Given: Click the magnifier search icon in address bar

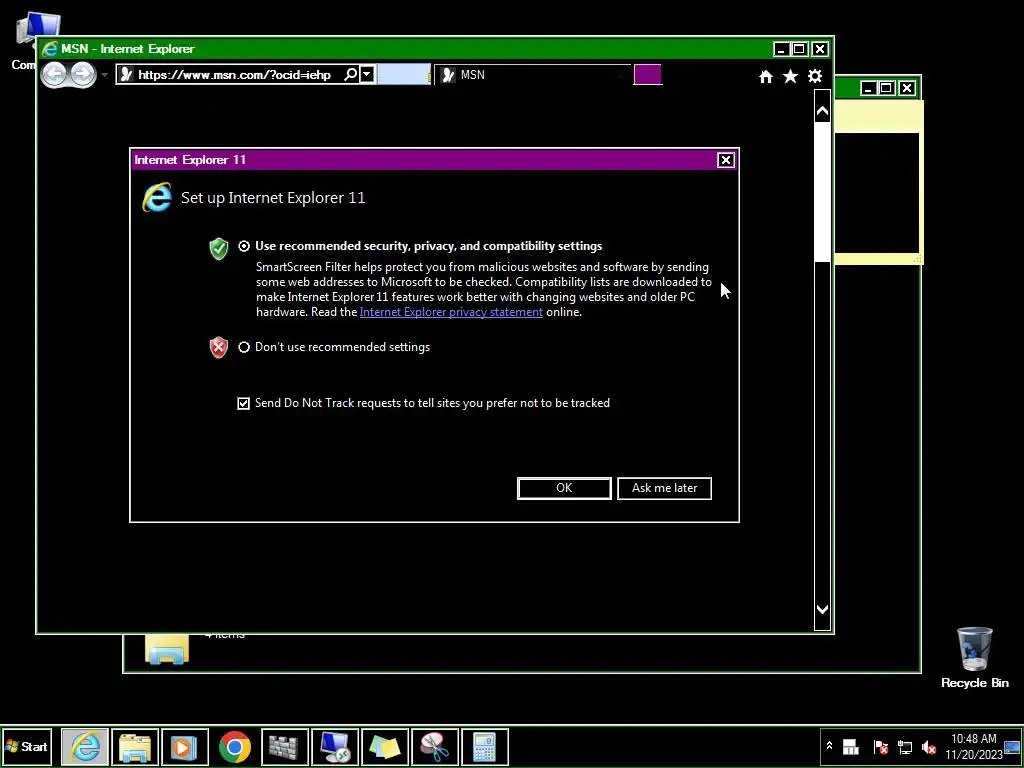Looking at the screenshot, I should click(x=351, y=74).
